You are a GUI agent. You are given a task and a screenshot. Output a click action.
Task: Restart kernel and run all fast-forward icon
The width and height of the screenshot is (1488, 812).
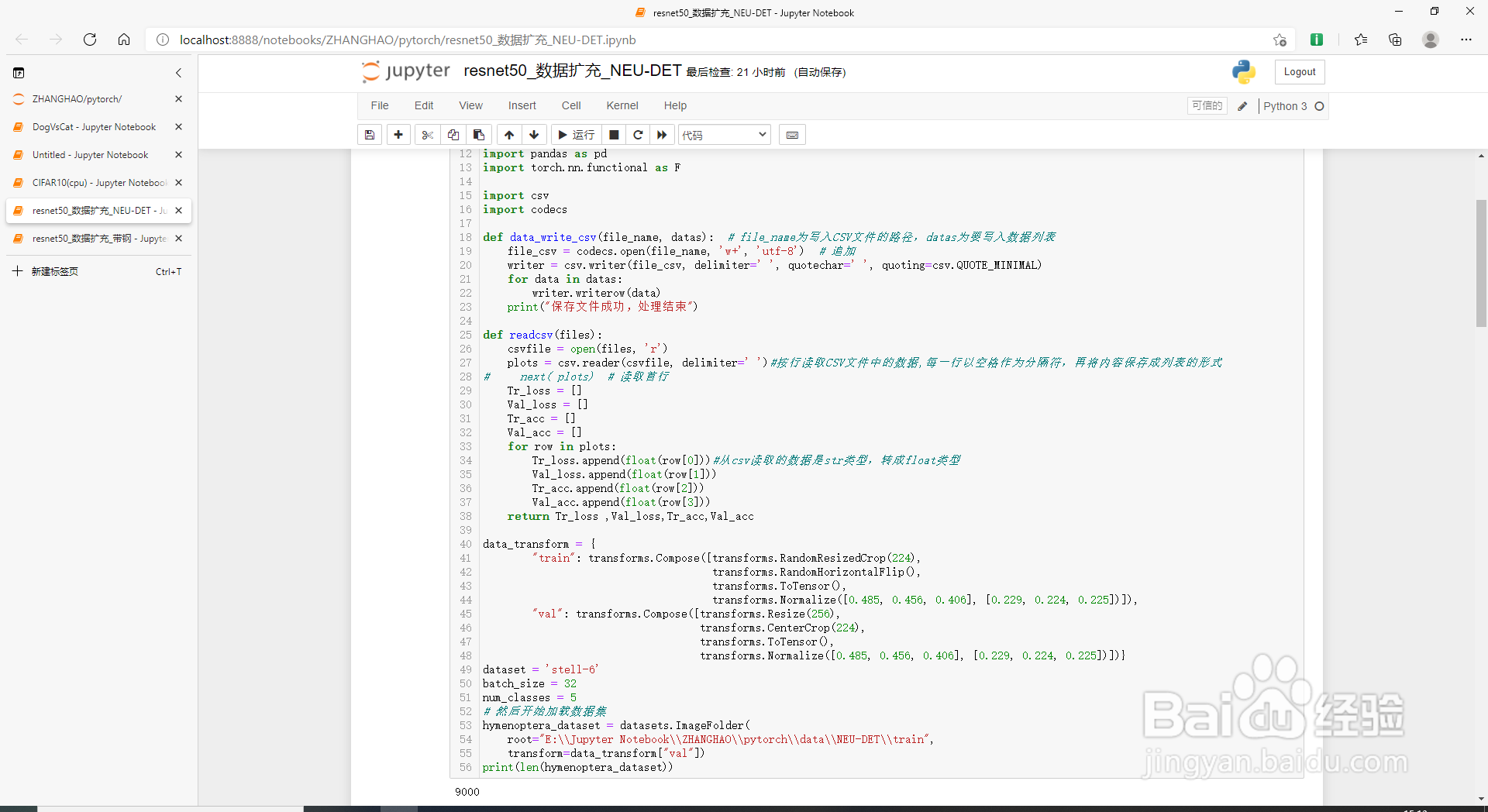point(662,135)
